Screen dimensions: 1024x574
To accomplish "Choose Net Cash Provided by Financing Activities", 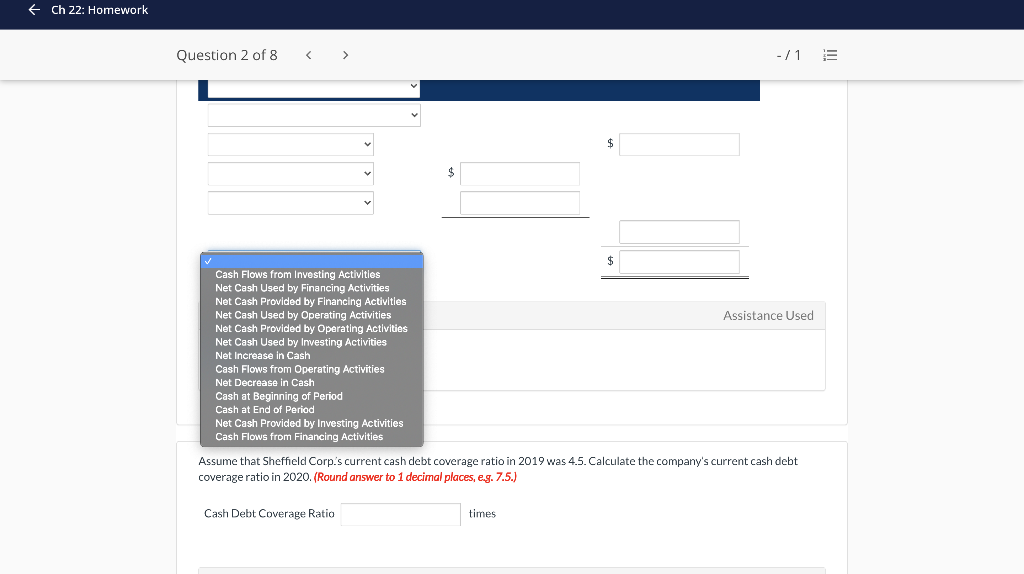I will click(310, 302).
